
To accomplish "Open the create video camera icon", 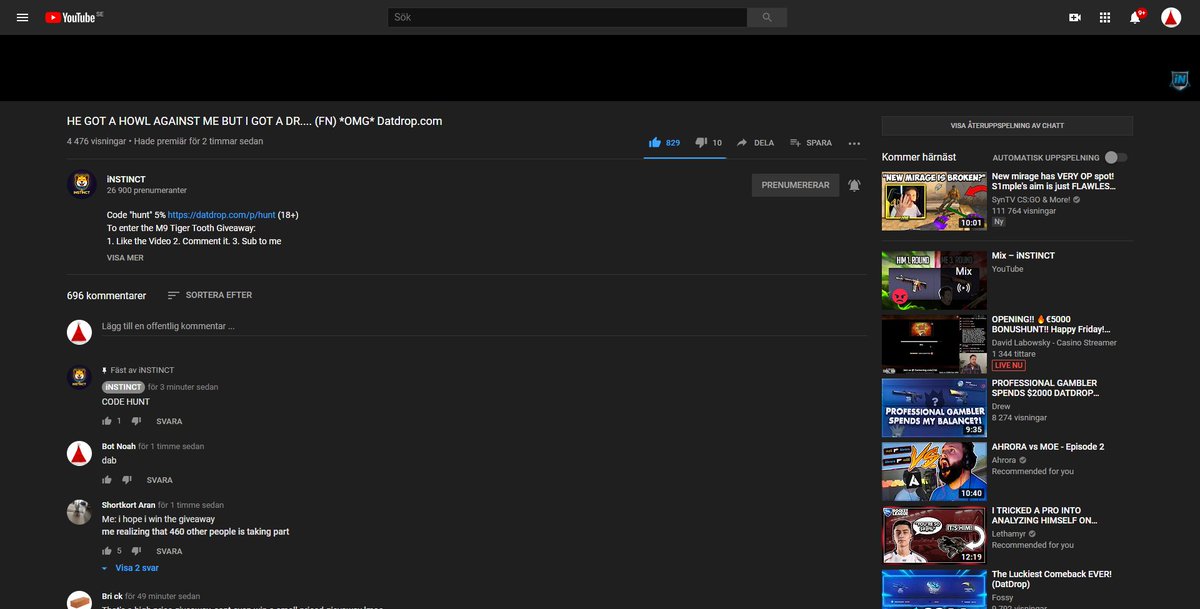I will coord(1075,17).
